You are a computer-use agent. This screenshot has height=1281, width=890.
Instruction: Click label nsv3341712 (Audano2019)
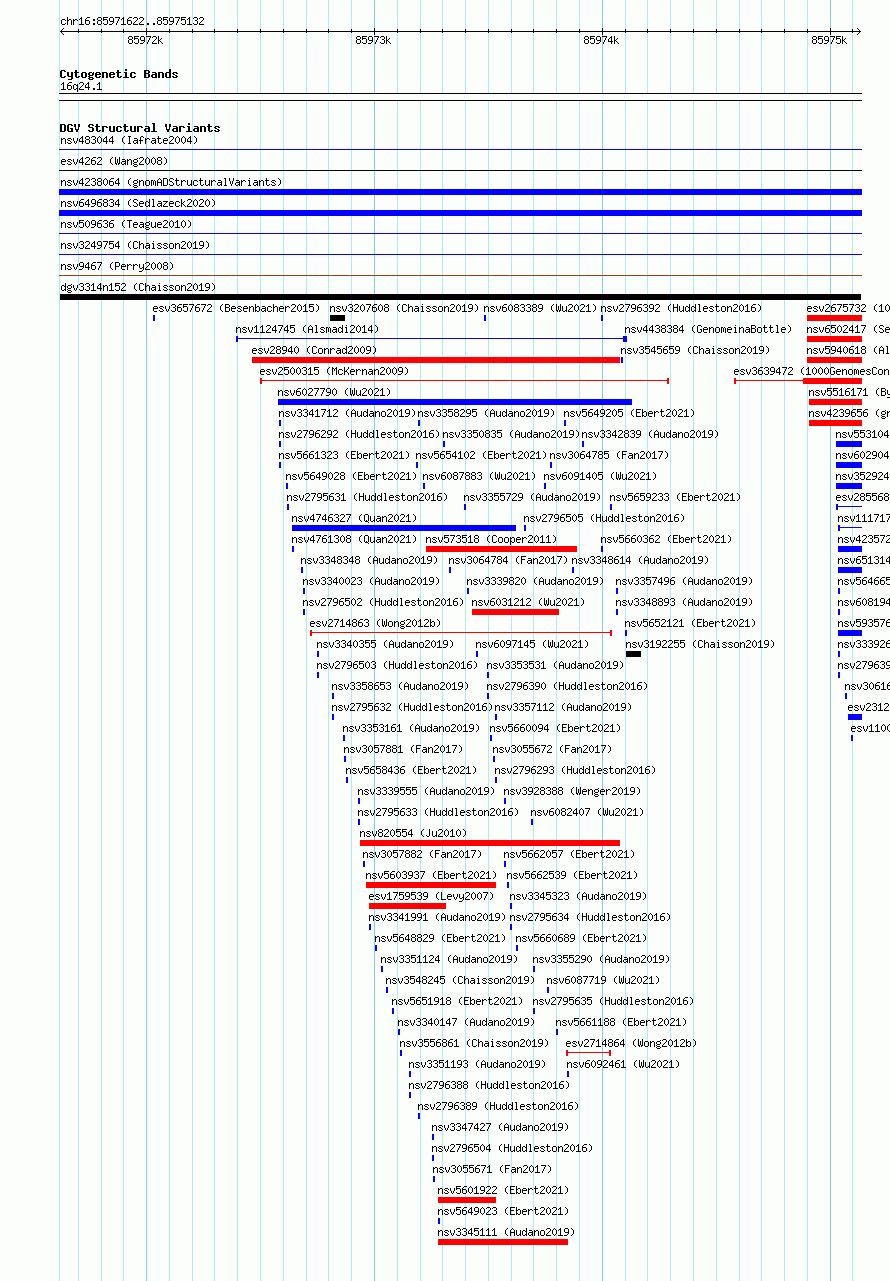tap(347, 413)
